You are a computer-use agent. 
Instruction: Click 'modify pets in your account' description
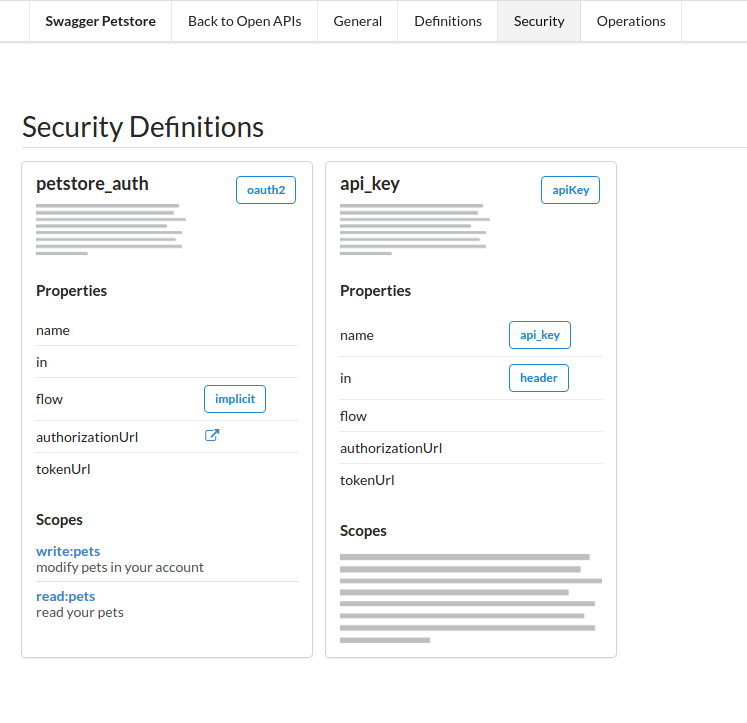tap(120, 567)
